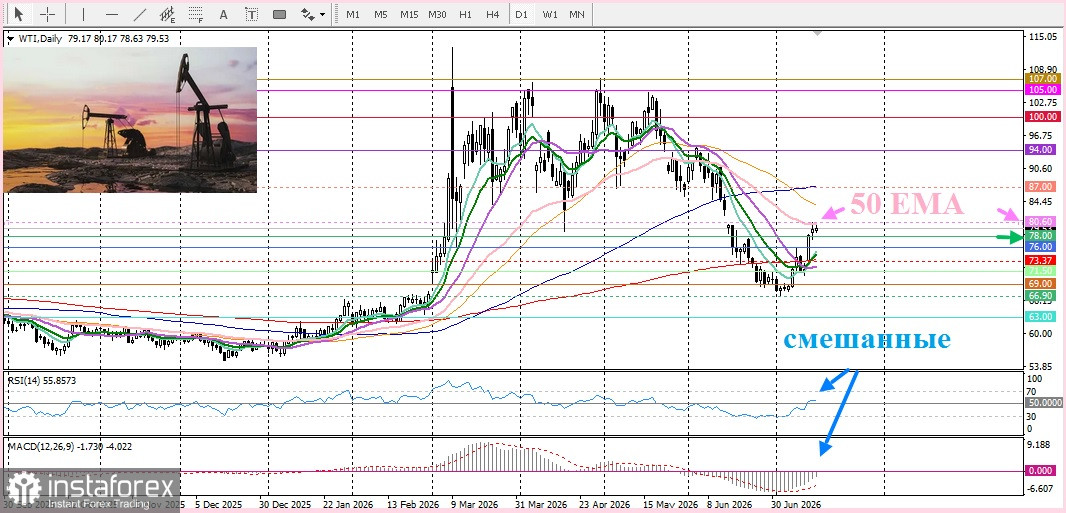Choose the horizontal line drawing tool
Screen dimensions: 1066x513
[x=112, y=14]
